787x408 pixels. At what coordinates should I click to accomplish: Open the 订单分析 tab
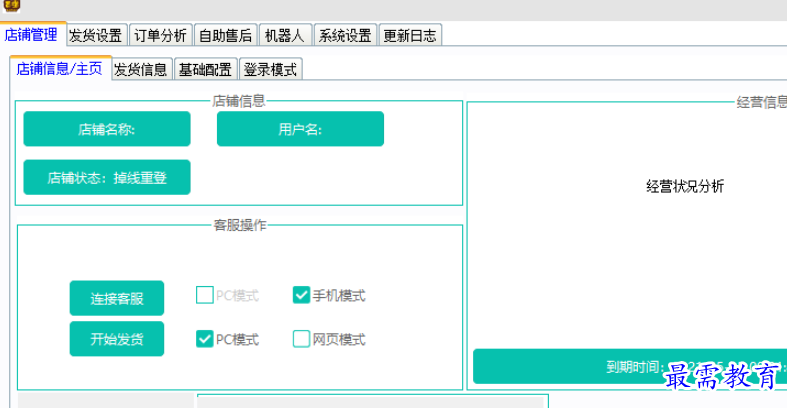tap(161, 35)
